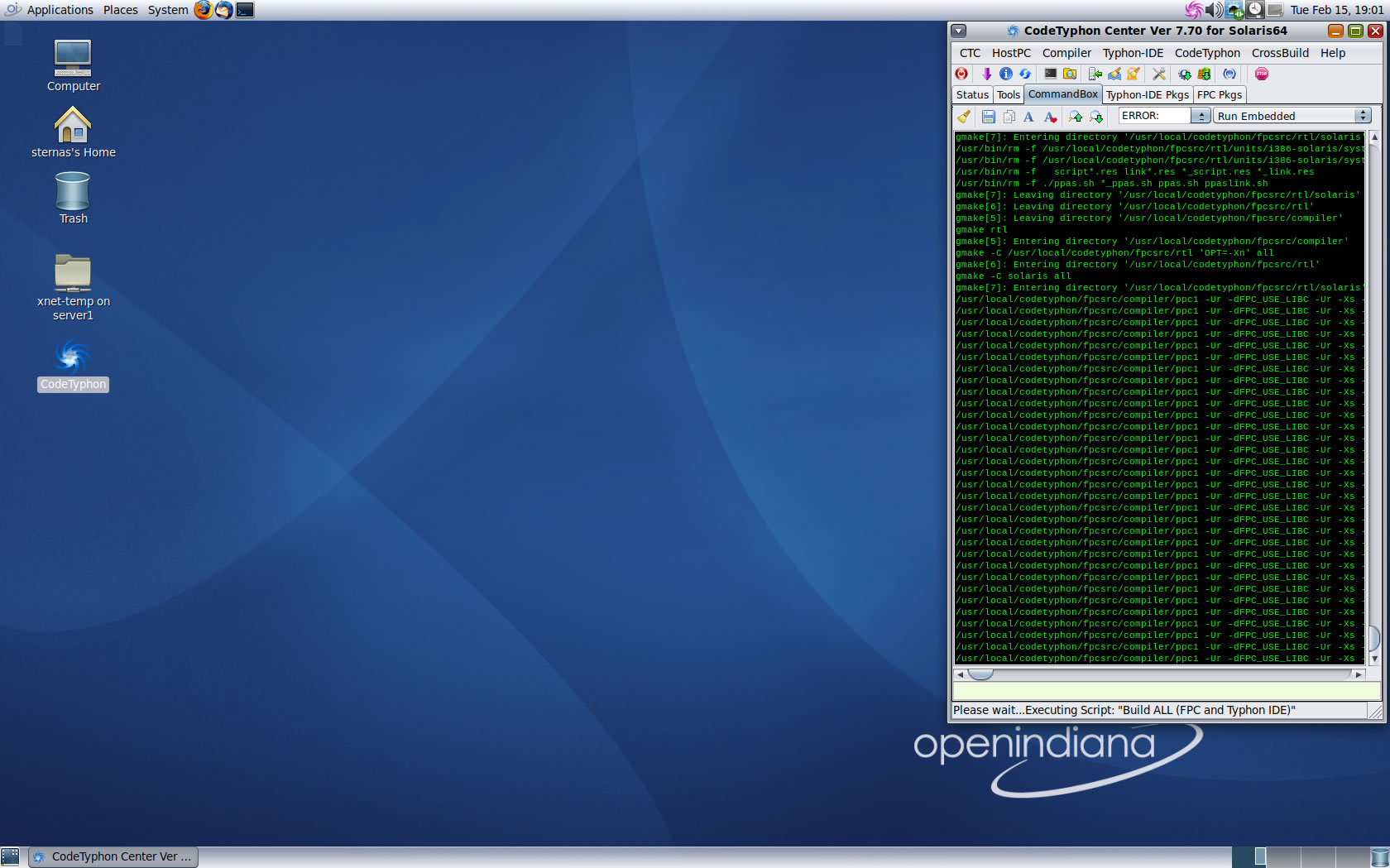Screen dimensions: 1390x868
Task: Select the CodeTyphon desktop icon
Action: tap(73, 366)
